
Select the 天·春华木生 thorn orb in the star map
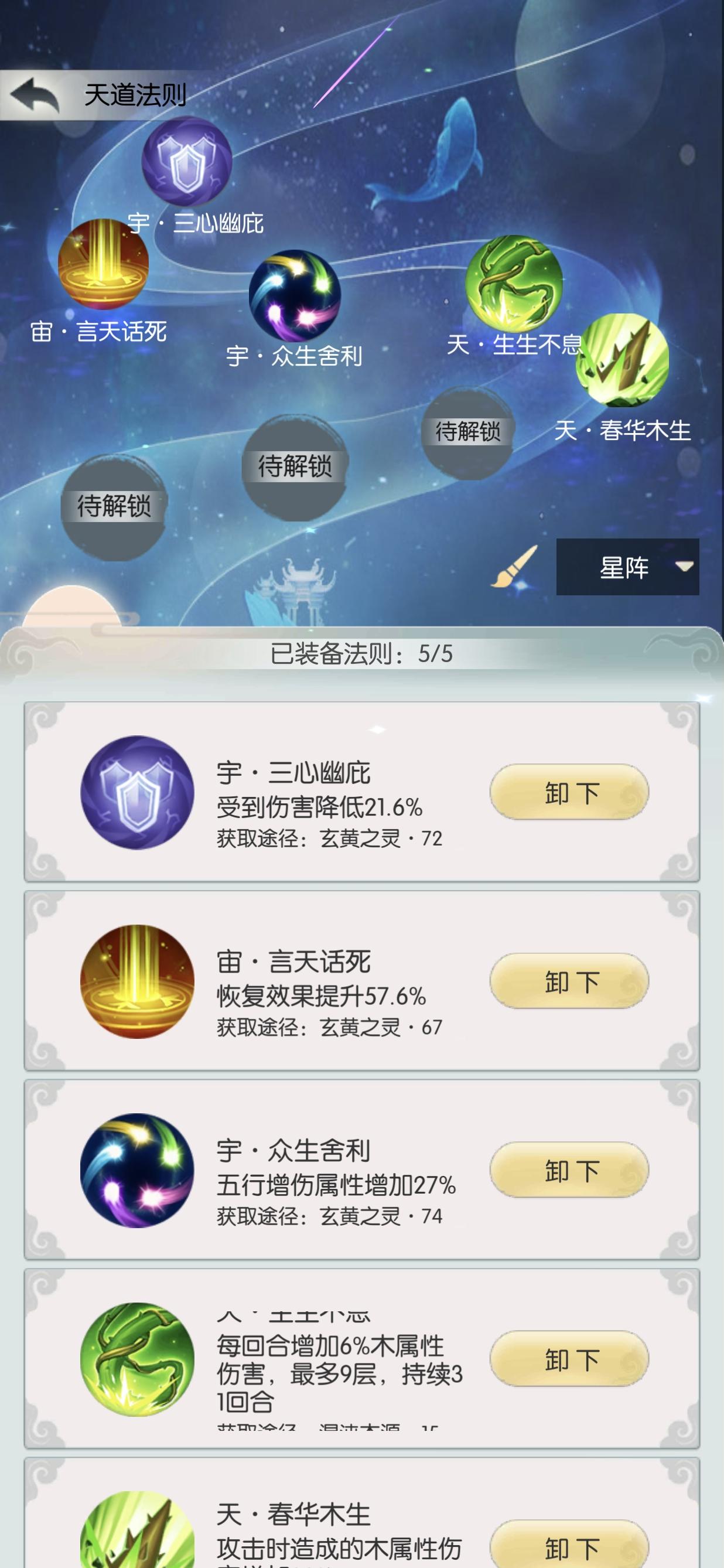pos(623,360)
